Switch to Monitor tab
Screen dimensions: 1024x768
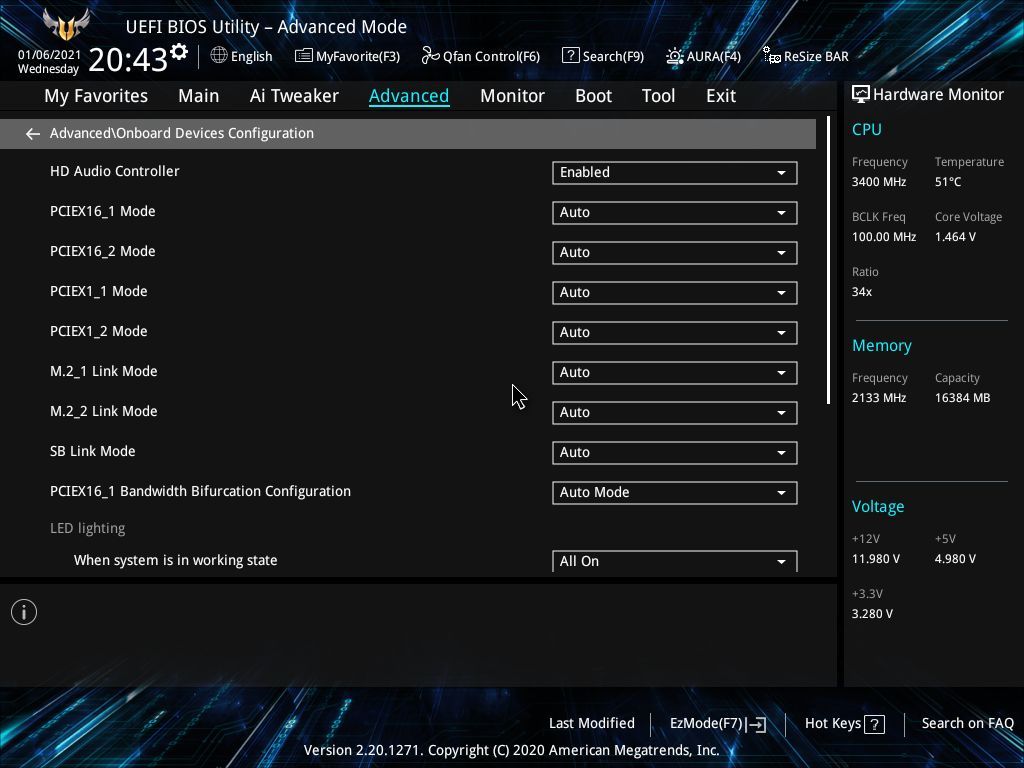[x=512, y=96]
